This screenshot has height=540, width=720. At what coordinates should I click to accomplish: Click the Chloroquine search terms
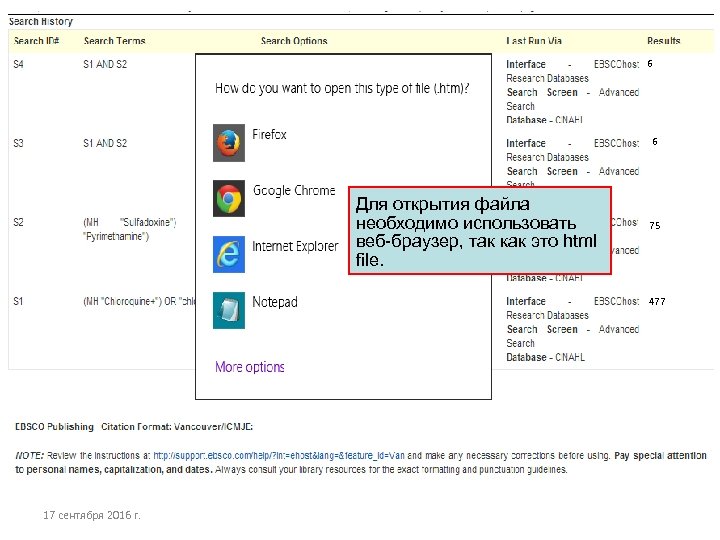click(x=139, y=301)
